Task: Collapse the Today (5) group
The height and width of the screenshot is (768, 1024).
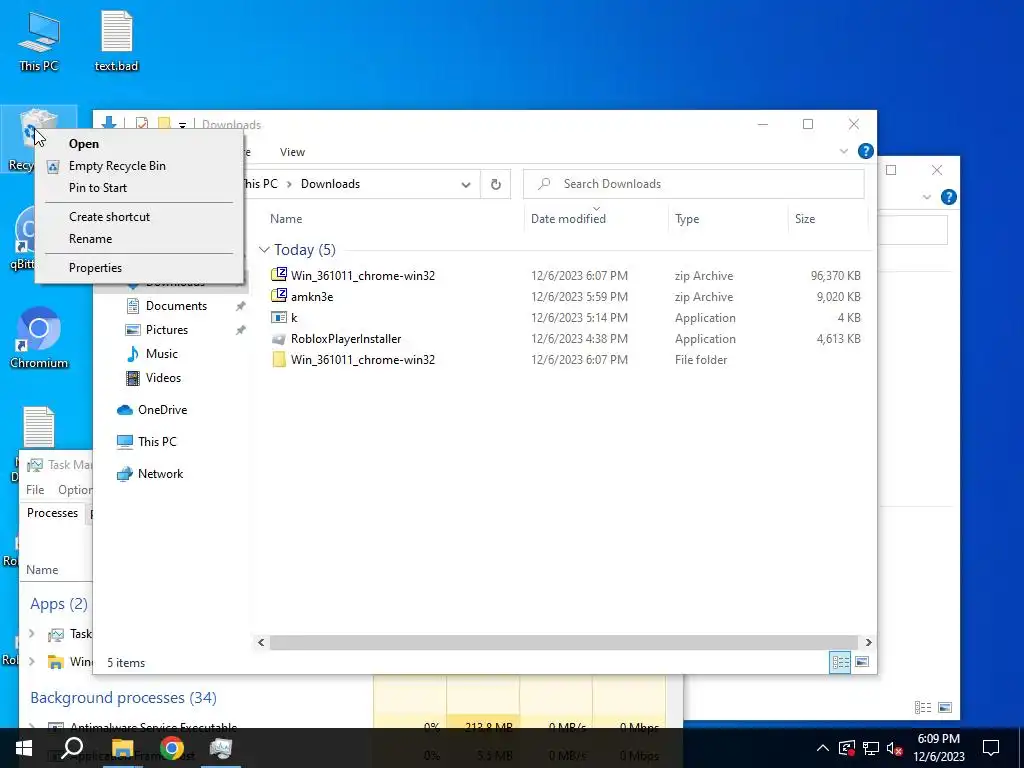Action: coord(264,249)
